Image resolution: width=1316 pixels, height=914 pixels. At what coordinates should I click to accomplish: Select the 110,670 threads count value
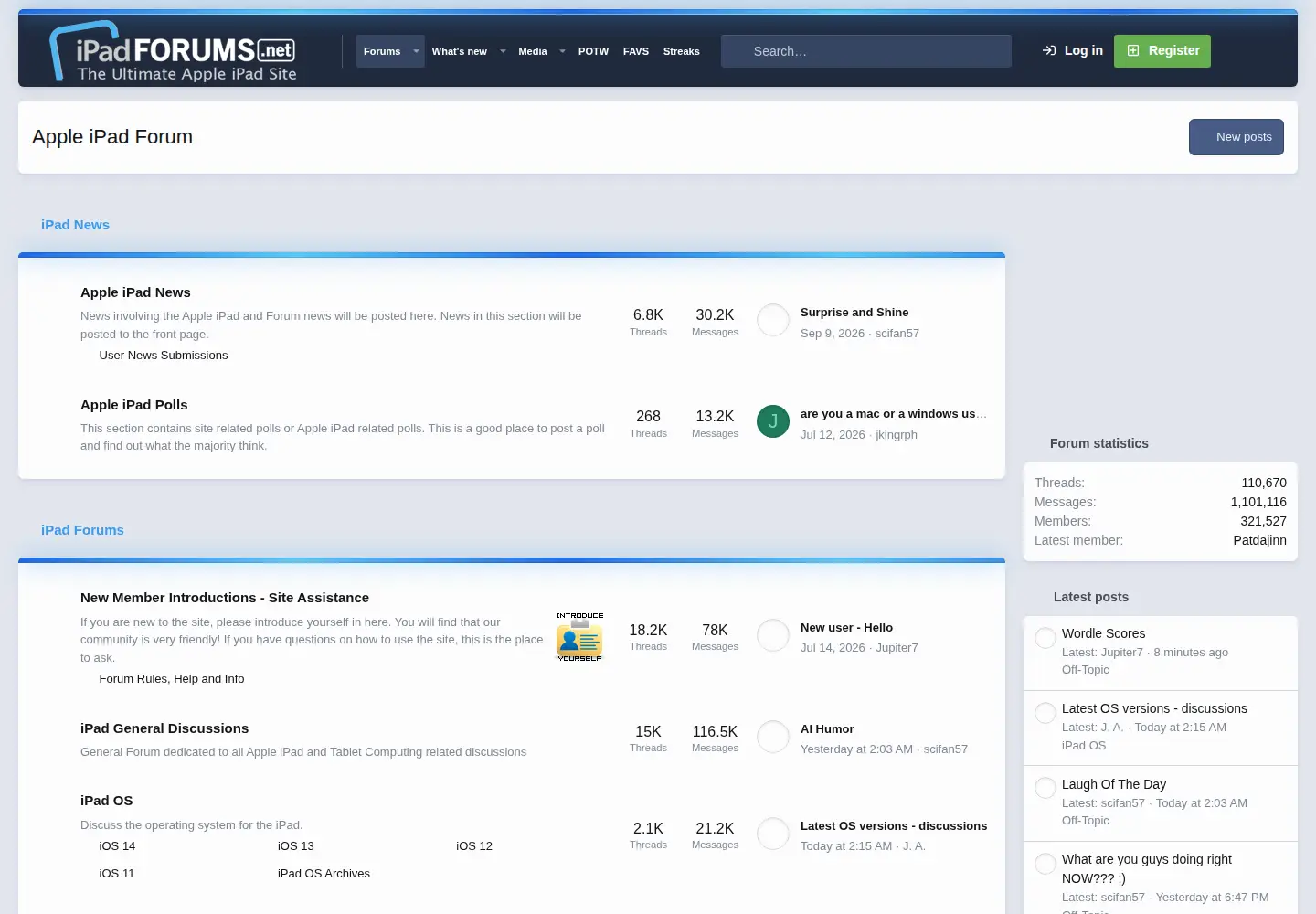coord(1264,483)
